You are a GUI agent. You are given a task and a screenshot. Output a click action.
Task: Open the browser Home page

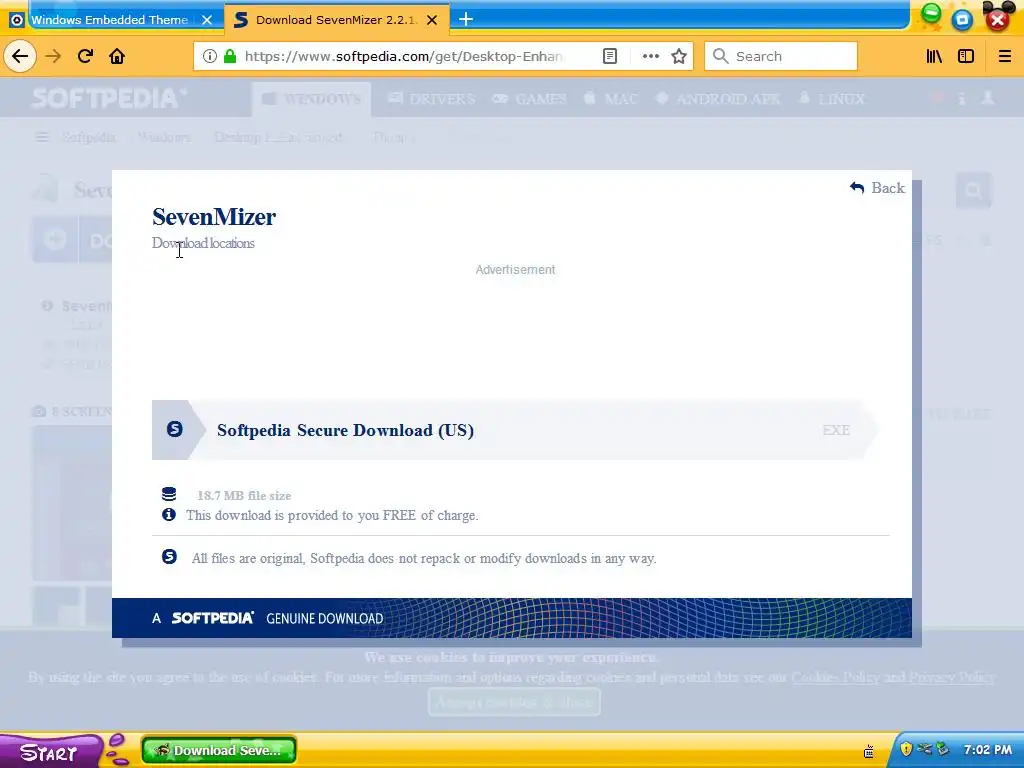117,56
